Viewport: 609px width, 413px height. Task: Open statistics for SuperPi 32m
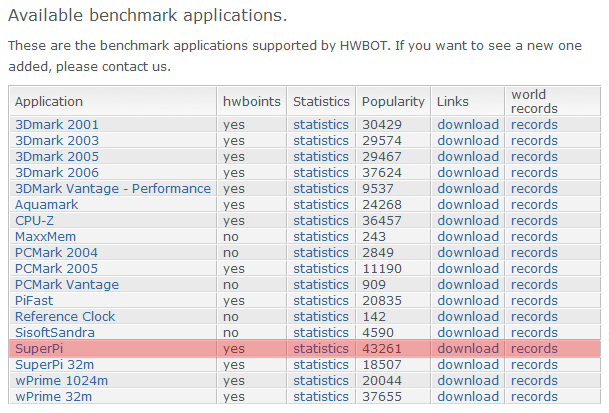[321, 364]
